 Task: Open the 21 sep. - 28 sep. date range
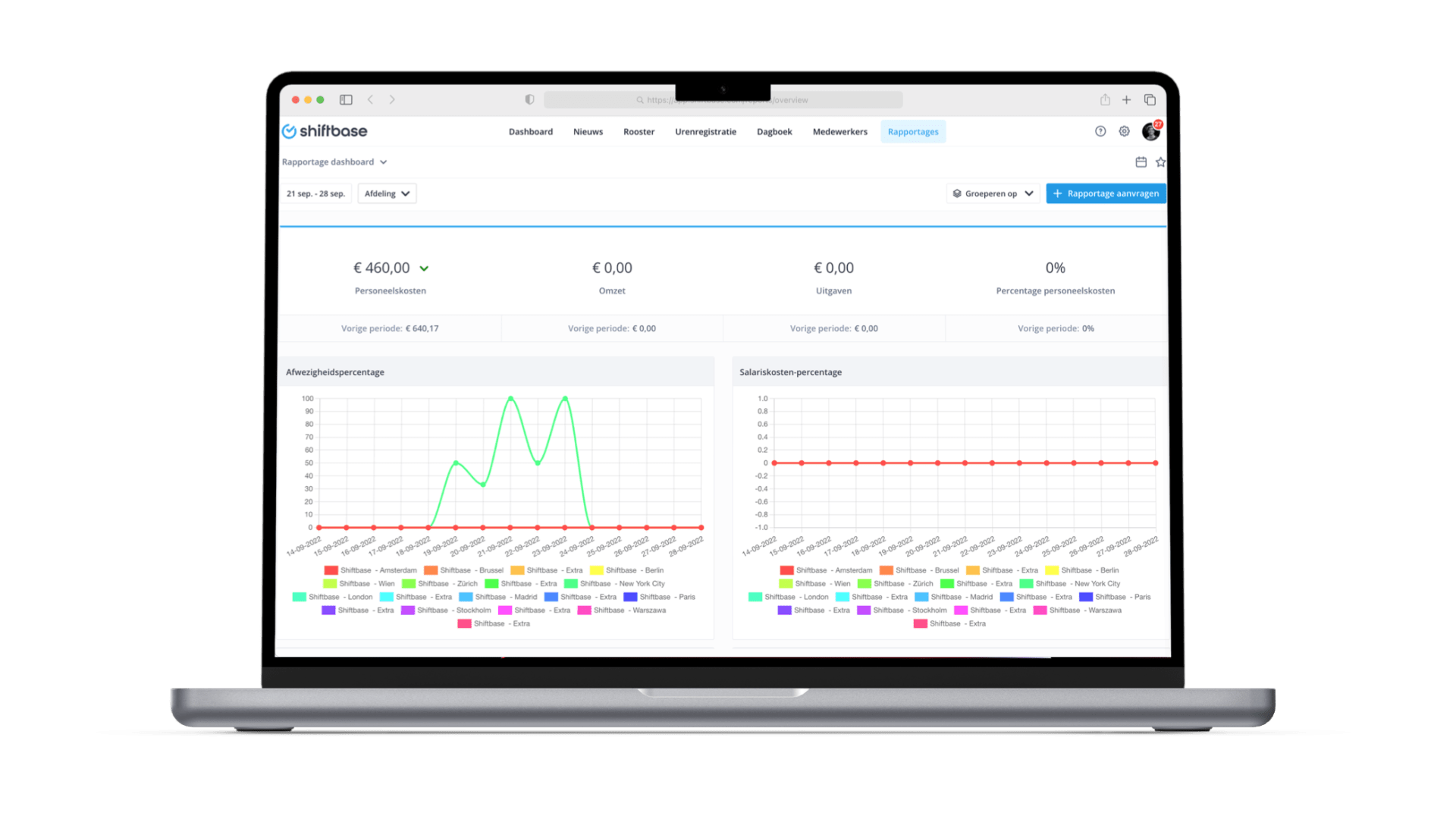(x=315, y=193)
